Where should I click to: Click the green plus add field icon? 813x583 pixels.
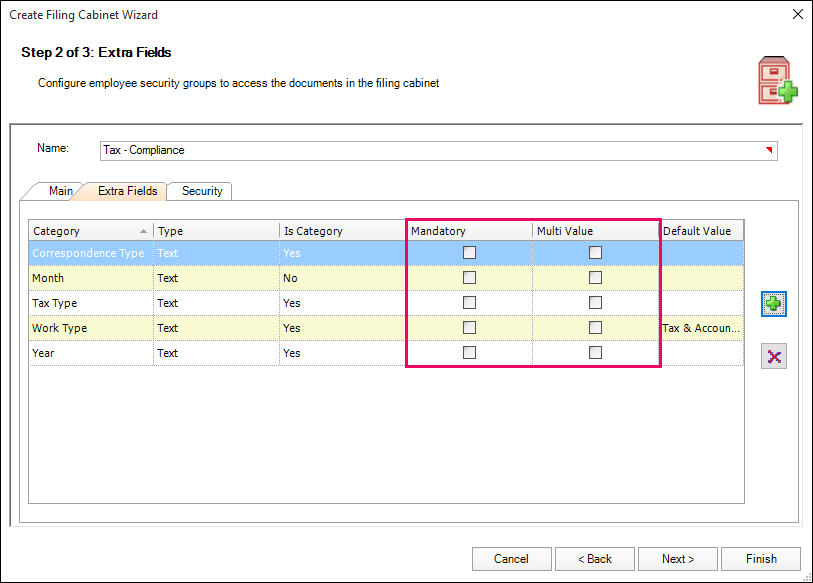coord(773,304)
